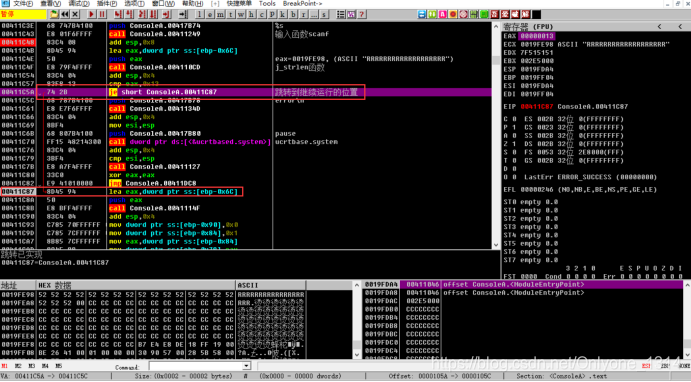Open the 插件(P) menu
Screen dimensions: 691x382
(x=107, y=4)
